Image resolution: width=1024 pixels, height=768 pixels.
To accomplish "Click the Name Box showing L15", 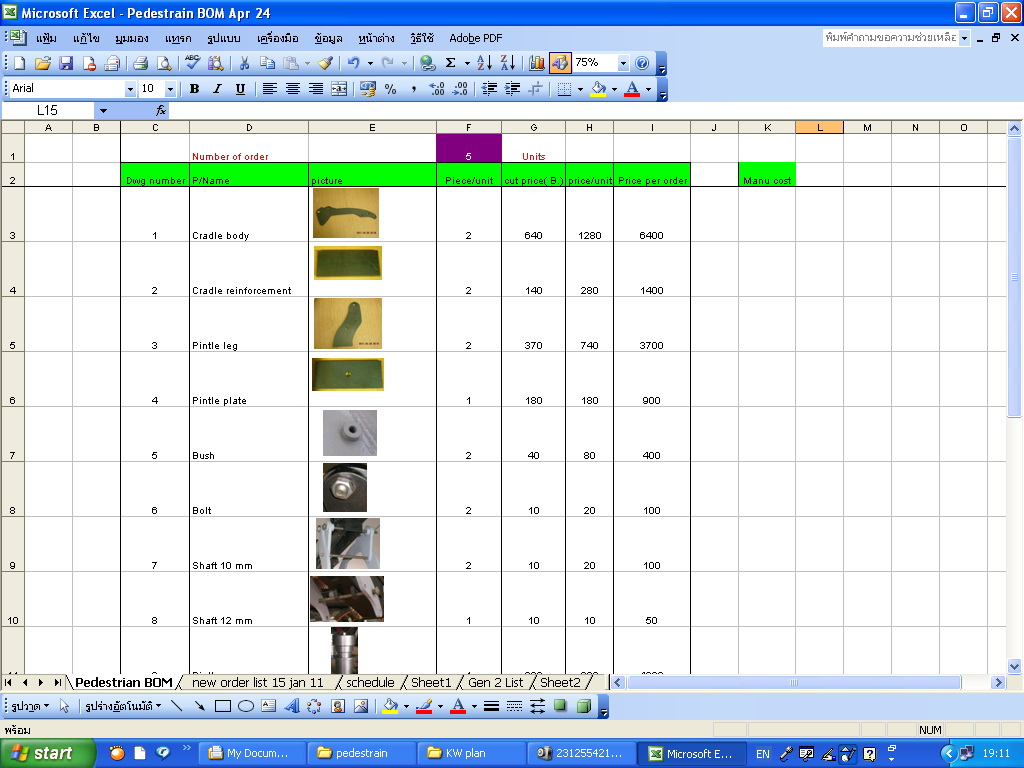I will click(47, 111).
